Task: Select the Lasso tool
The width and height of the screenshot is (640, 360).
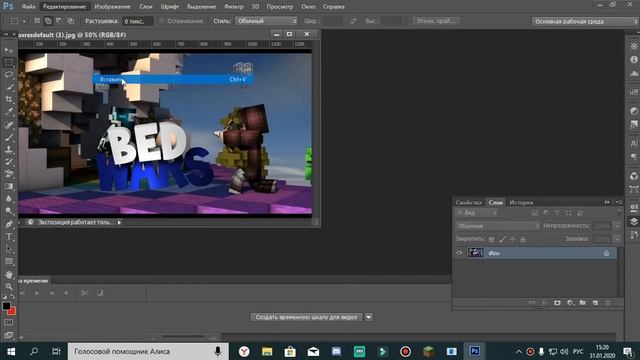Action: 9,75
